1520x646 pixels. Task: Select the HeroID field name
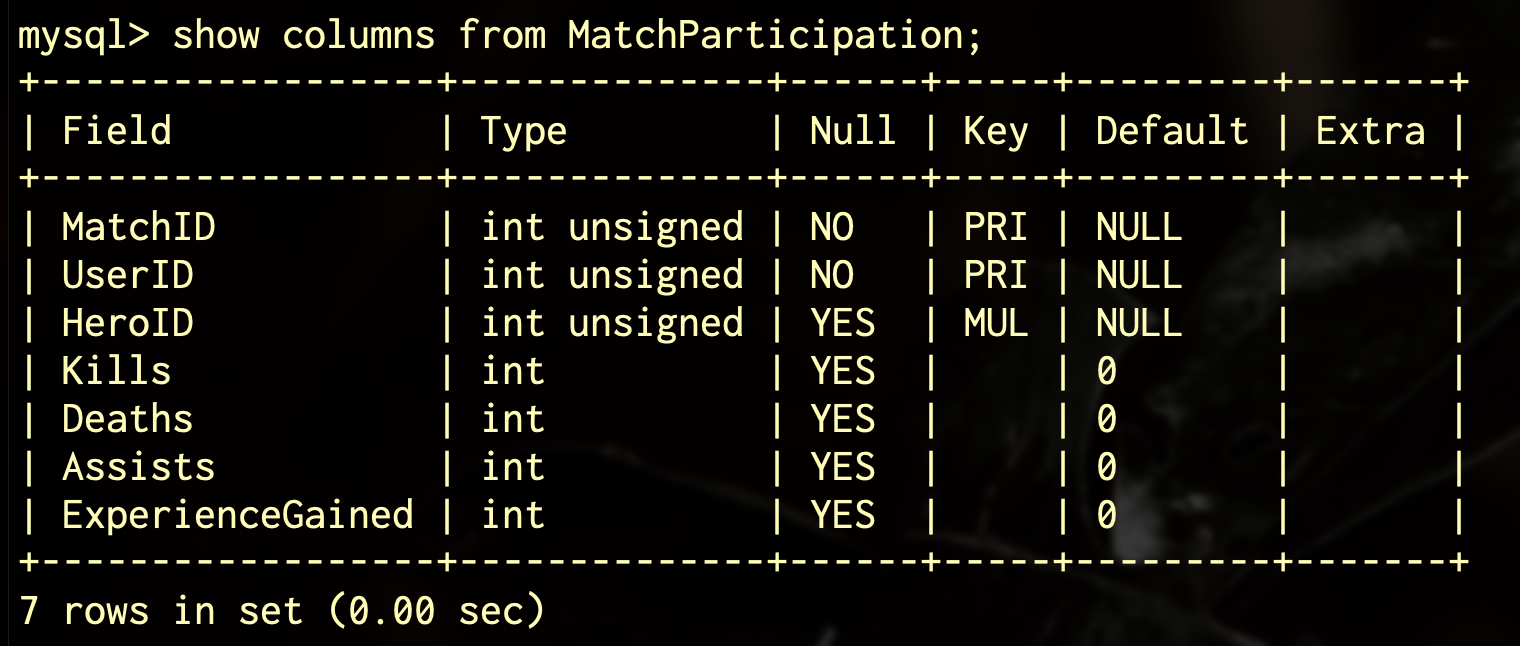pyautogui.click(x=127, y=324)
